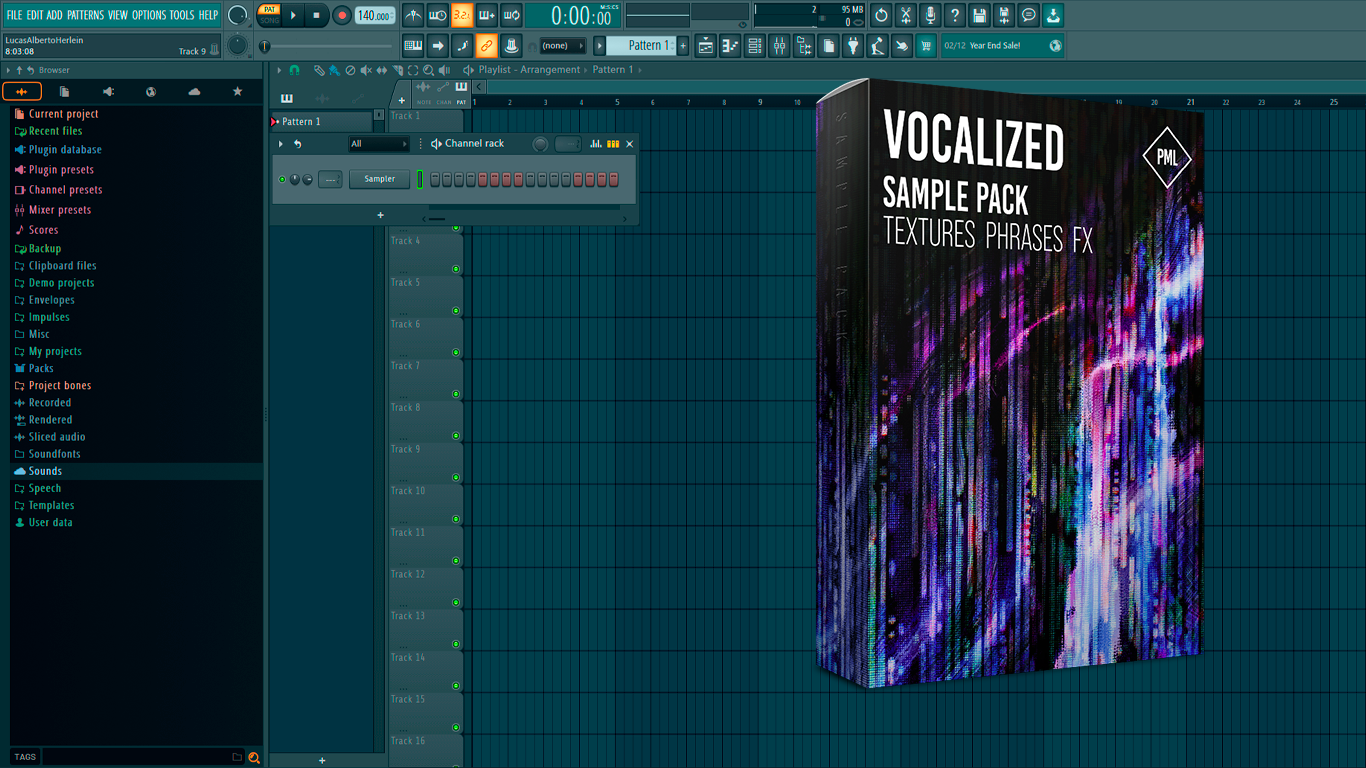Screen dimensions: 1366x768
Task: Open the (none) snap selector dropdown
Action: coord(562,45)
